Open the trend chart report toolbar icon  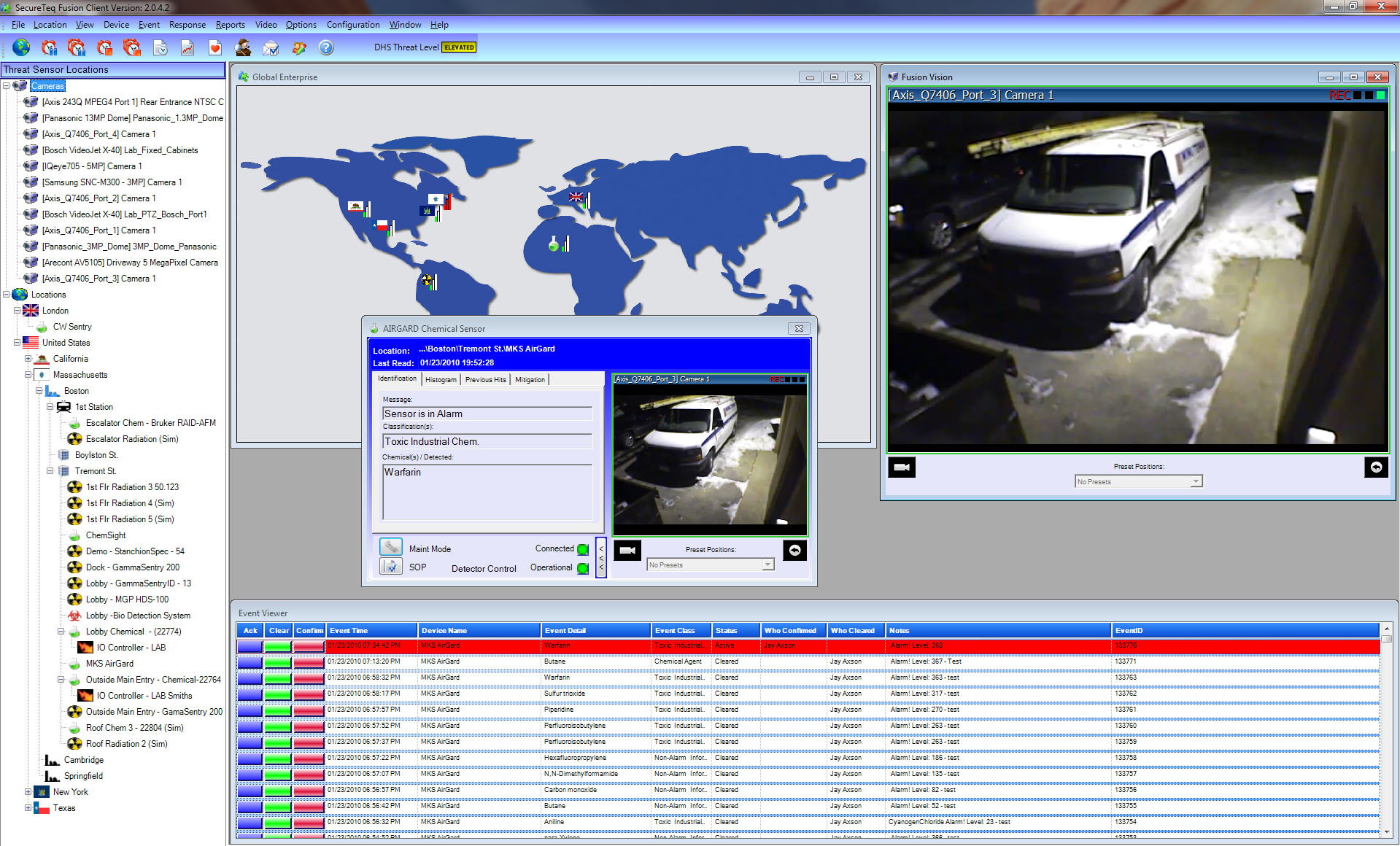[x=187, y=47]
